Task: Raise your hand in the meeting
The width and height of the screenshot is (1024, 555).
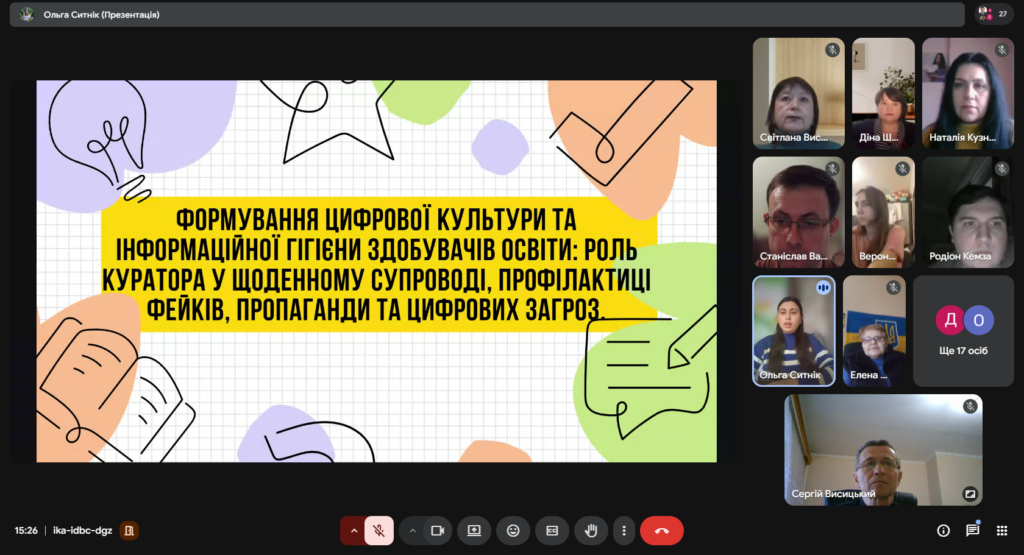Action: 590,530
